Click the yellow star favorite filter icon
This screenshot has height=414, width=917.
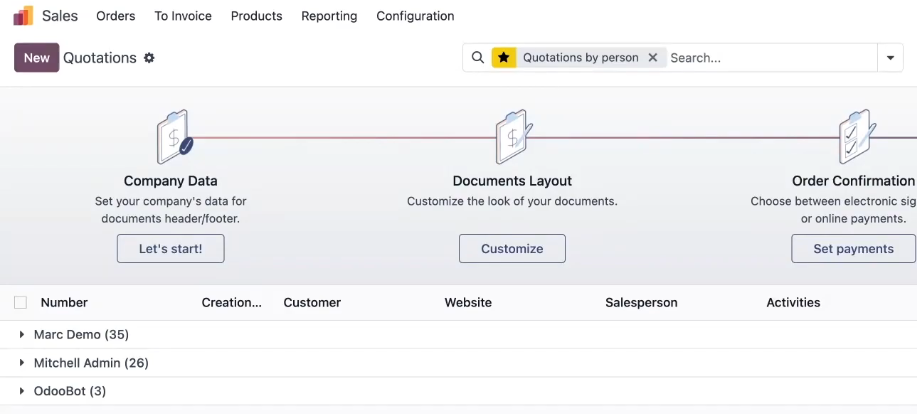click(x=504, y=57)
